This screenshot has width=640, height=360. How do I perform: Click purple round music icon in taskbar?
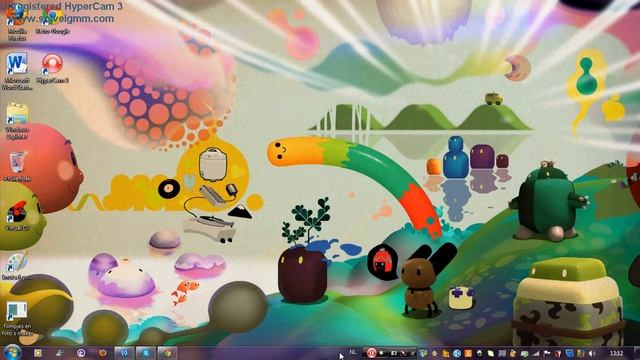click(81, 353)
